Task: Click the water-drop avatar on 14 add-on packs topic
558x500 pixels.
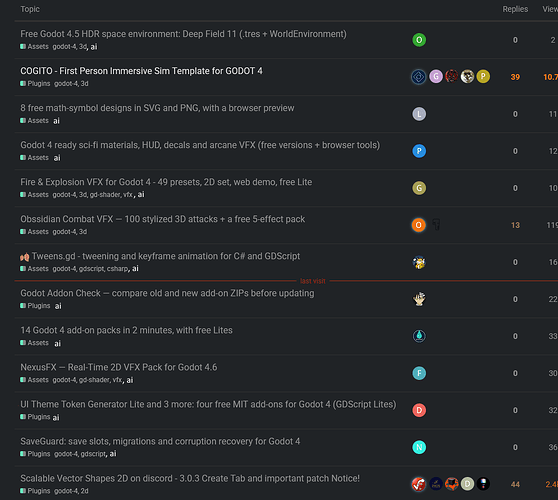Action: point(419,336)
